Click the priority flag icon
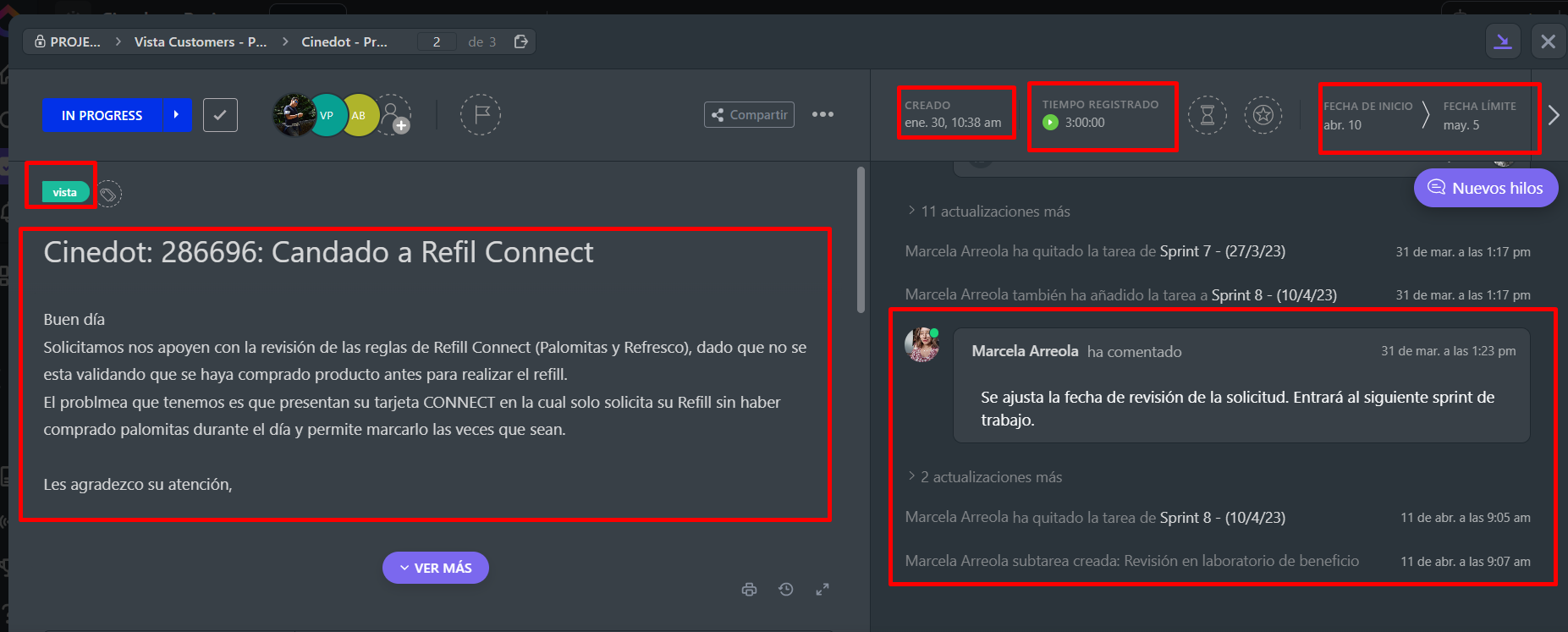The height and width of the screenshot is (632, 1568). (481, 114)
